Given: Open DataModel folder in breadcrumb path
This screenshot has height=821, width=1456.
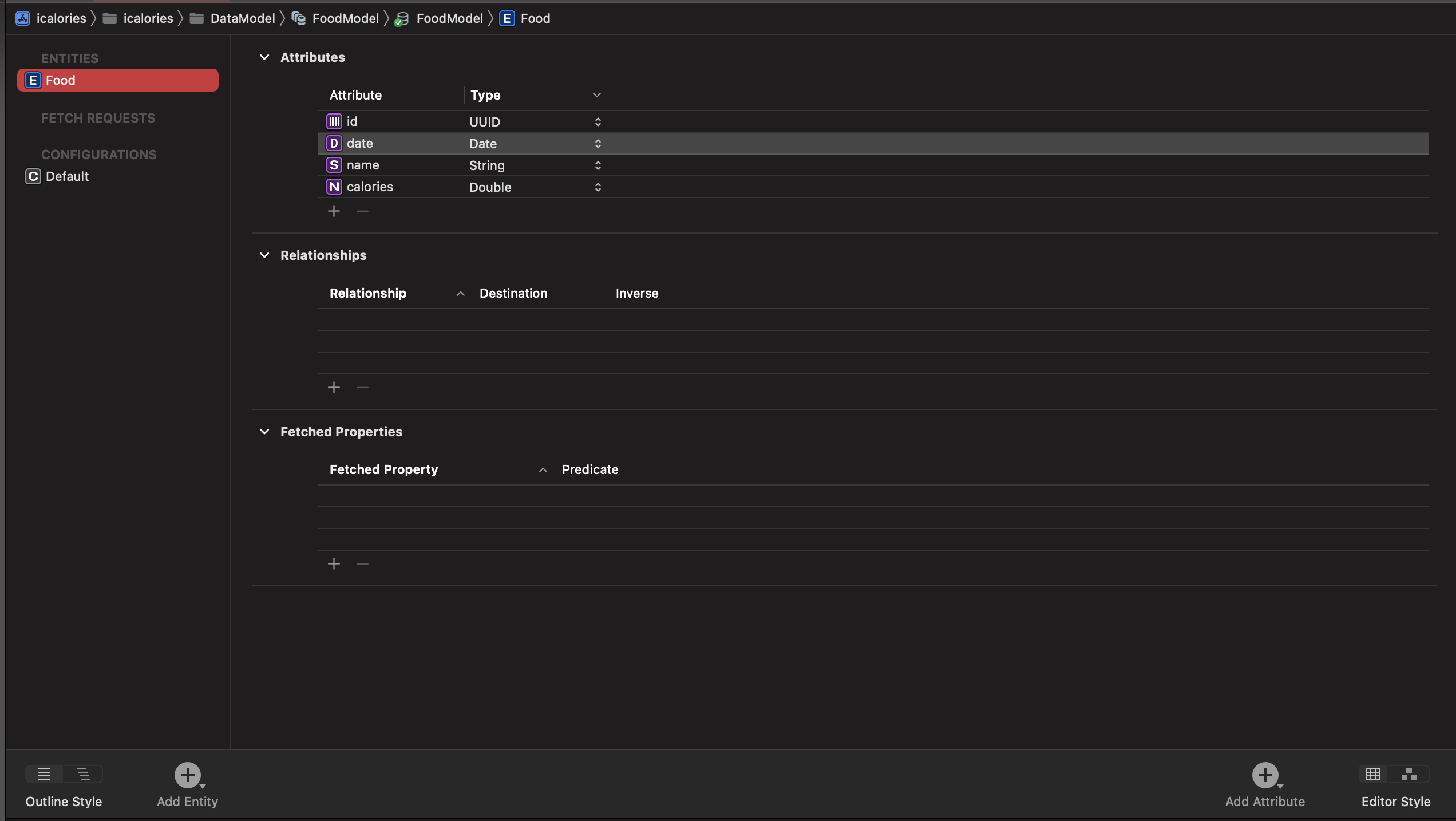Looking at the screenshot, I should (x=242, y=18).
